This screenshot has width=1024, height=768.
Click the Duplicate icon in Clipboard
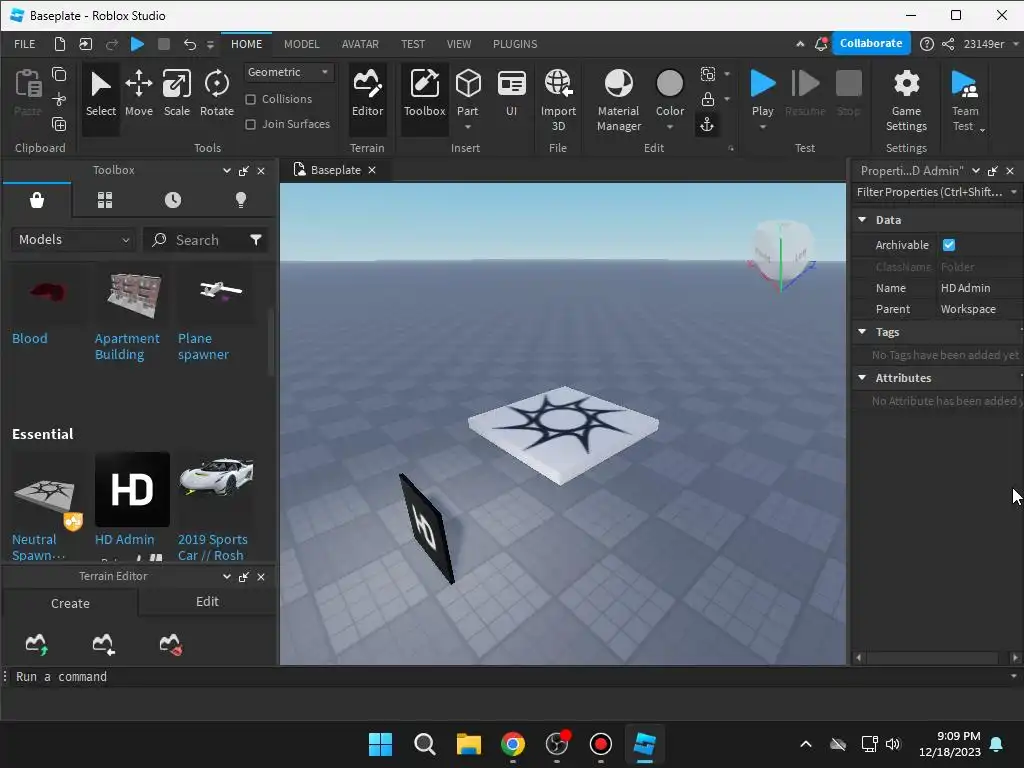click(59, 124)
